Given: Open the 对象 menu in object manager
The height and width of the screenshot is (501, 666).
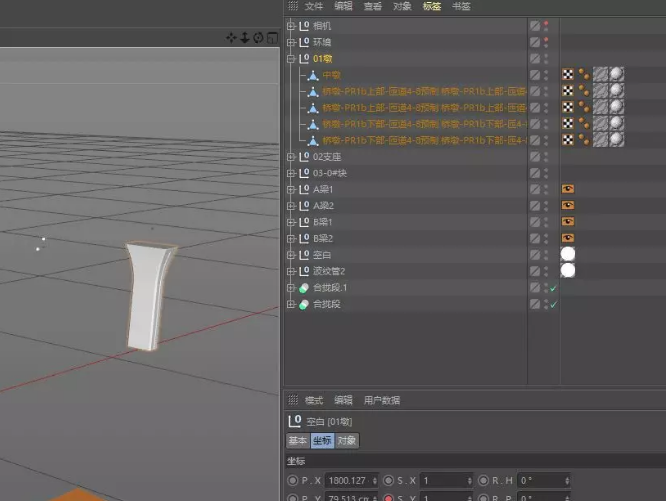Looking at the screenshot, I should [402, 6].
